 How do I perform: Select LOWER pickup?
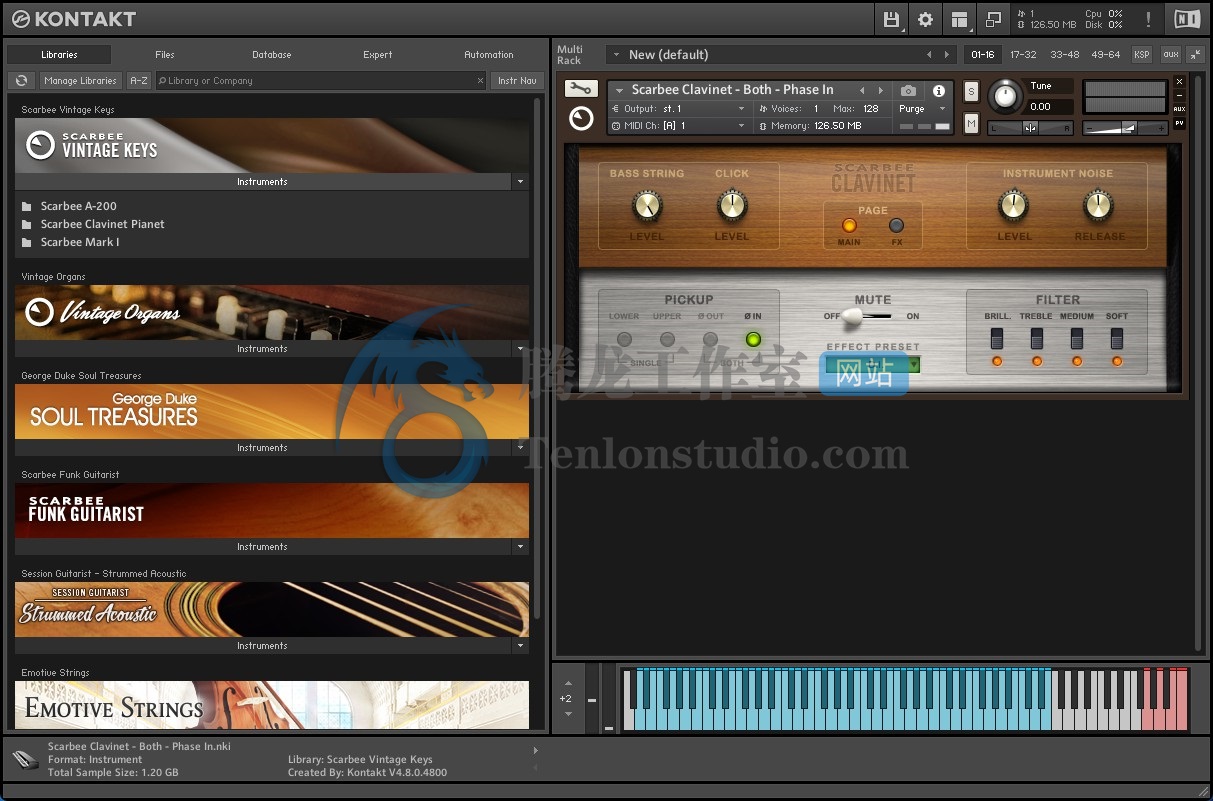(625, 340)
